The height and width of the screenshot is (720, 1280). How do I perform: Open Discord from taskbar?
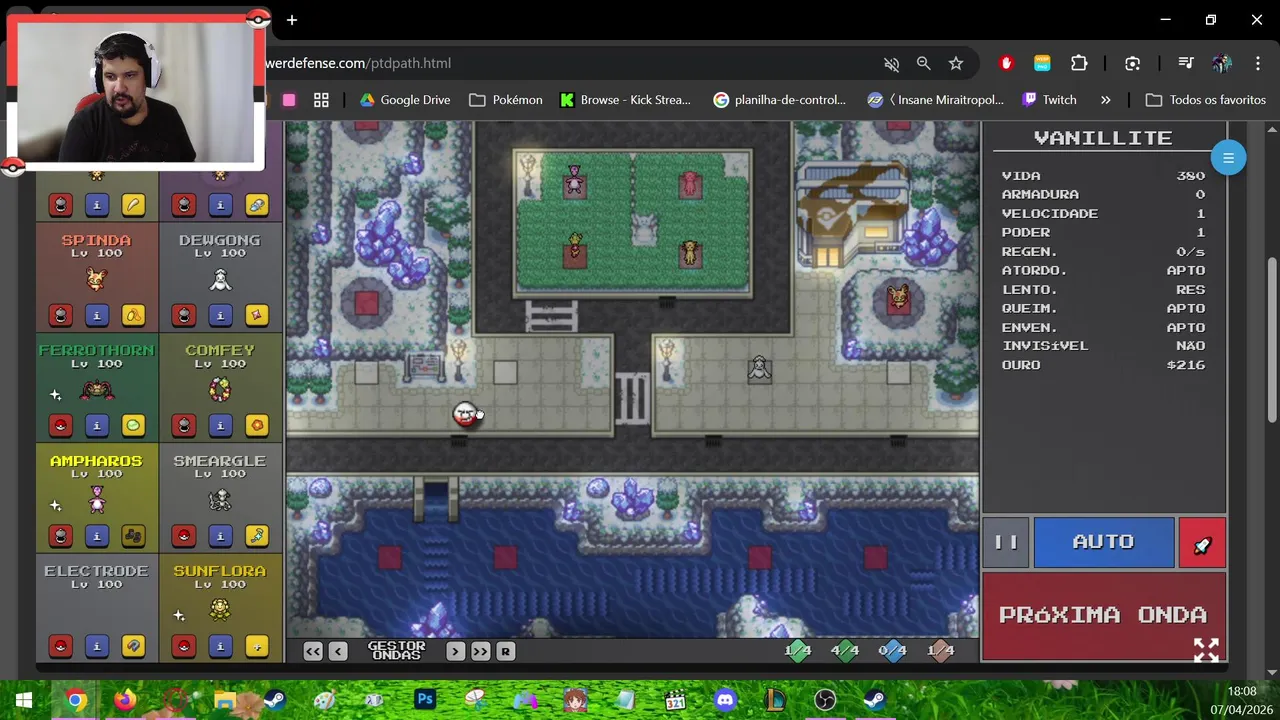[725, 700]
